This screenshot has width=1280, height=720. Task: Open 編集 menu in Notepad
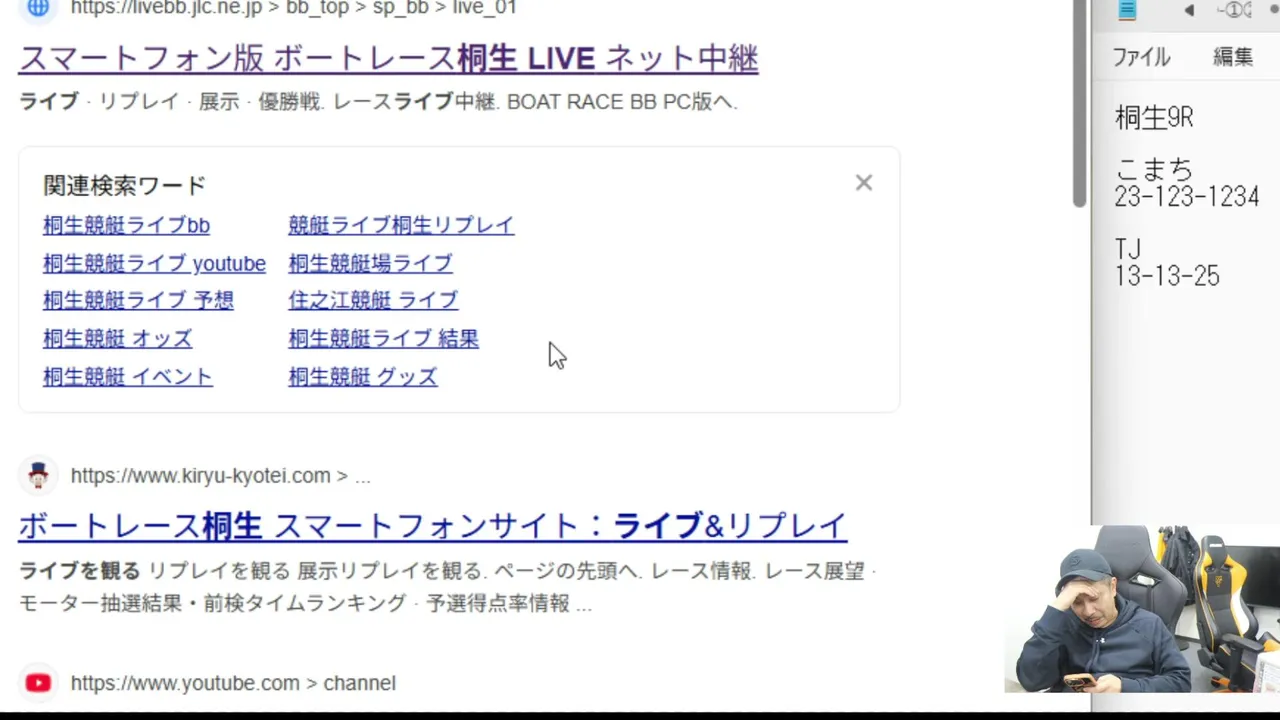[1233, 57]
